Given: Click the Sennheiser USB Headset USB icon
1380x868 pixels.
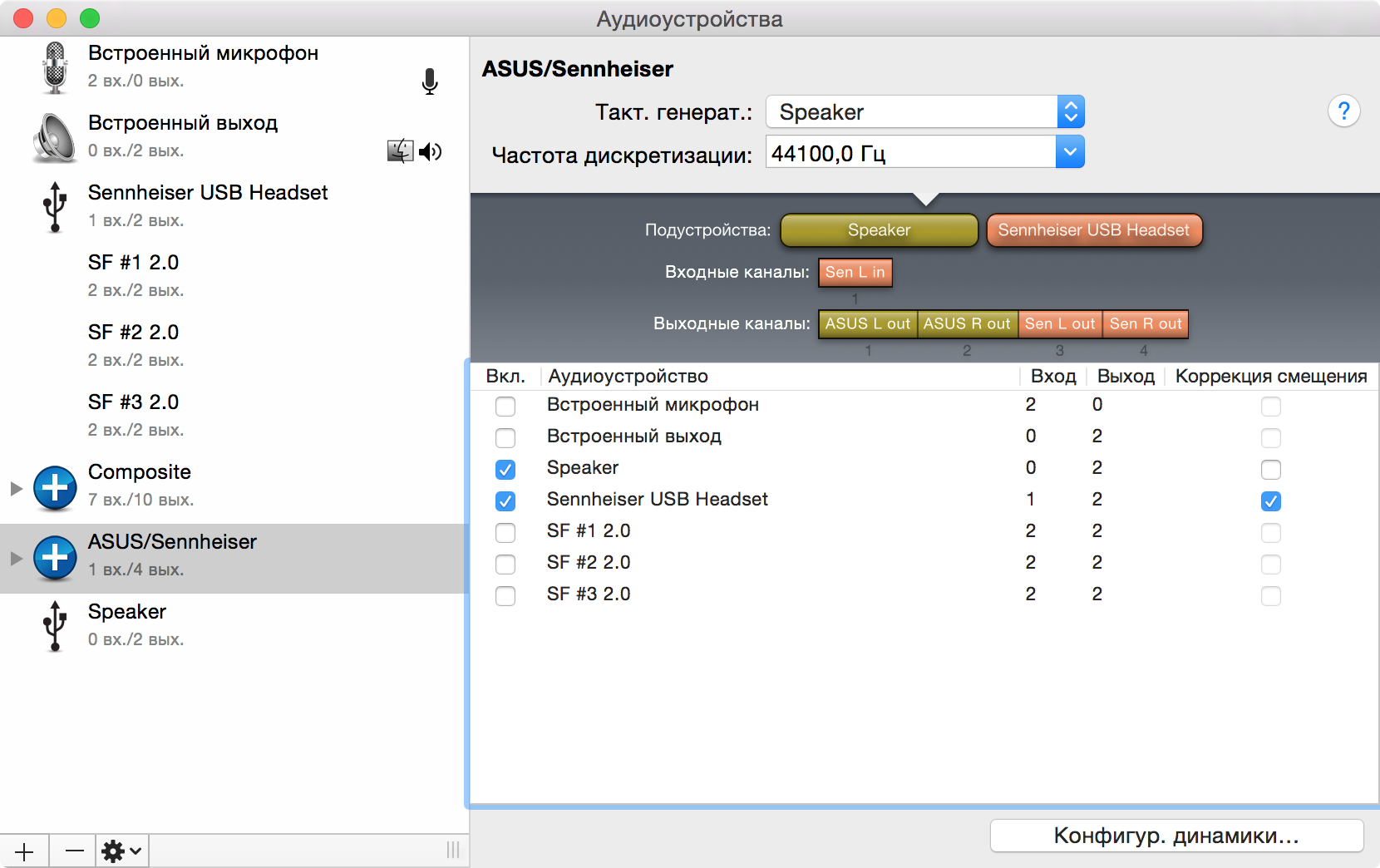Looking at the screenshot, I should point(55,207).
